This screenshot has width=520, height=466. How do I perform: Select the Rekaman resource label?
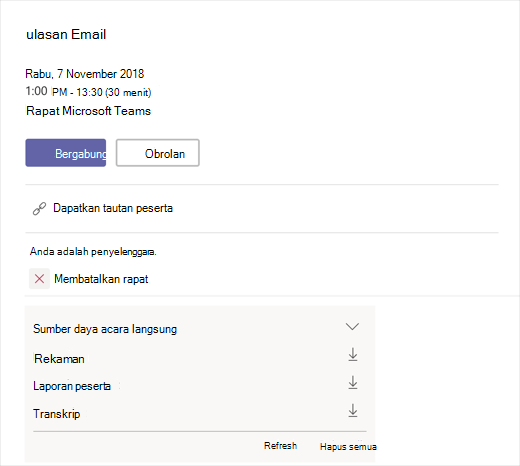[59, 359]
